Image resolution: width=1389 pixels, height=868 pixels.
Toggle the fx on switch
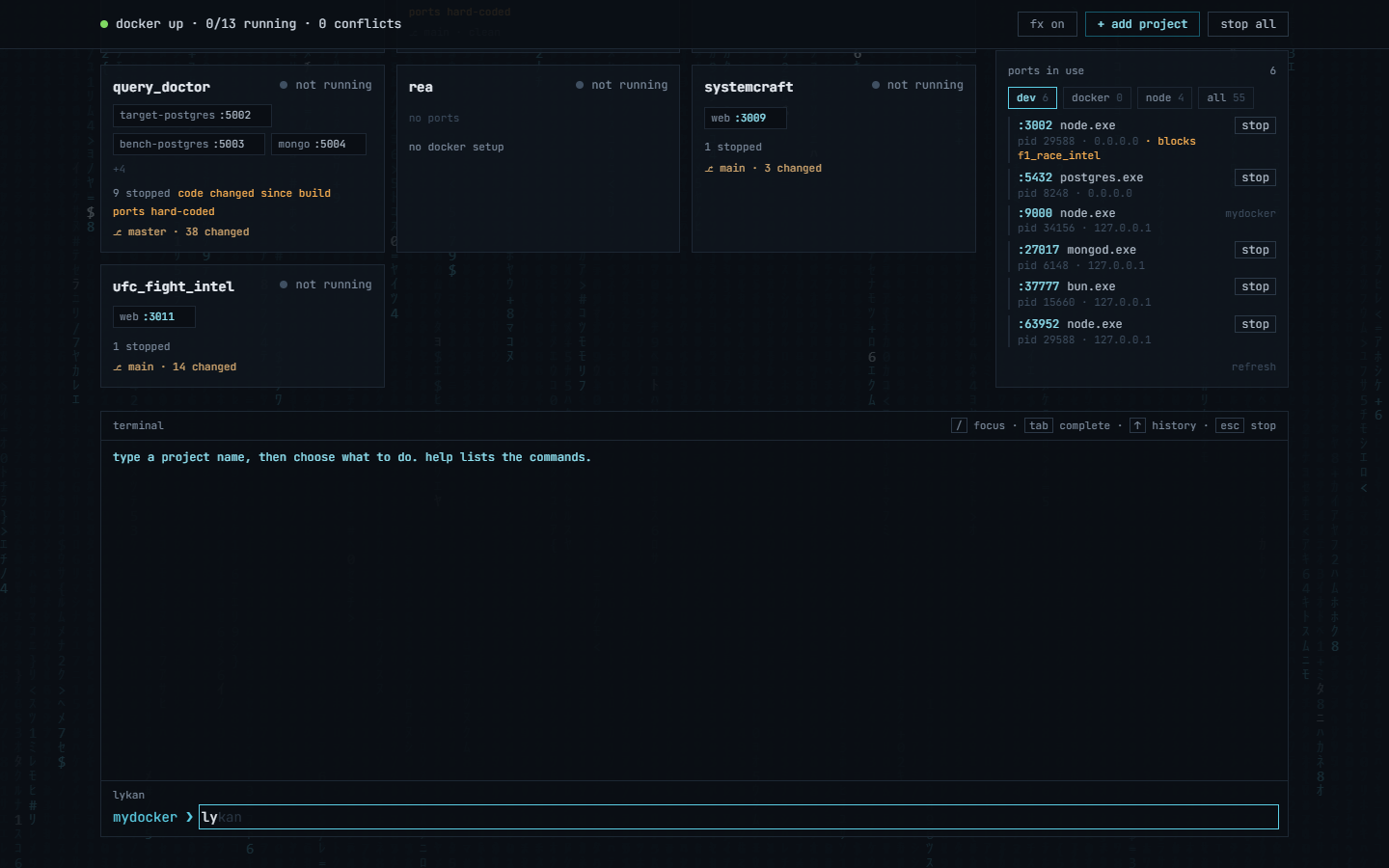click(x=1048, y=24)
